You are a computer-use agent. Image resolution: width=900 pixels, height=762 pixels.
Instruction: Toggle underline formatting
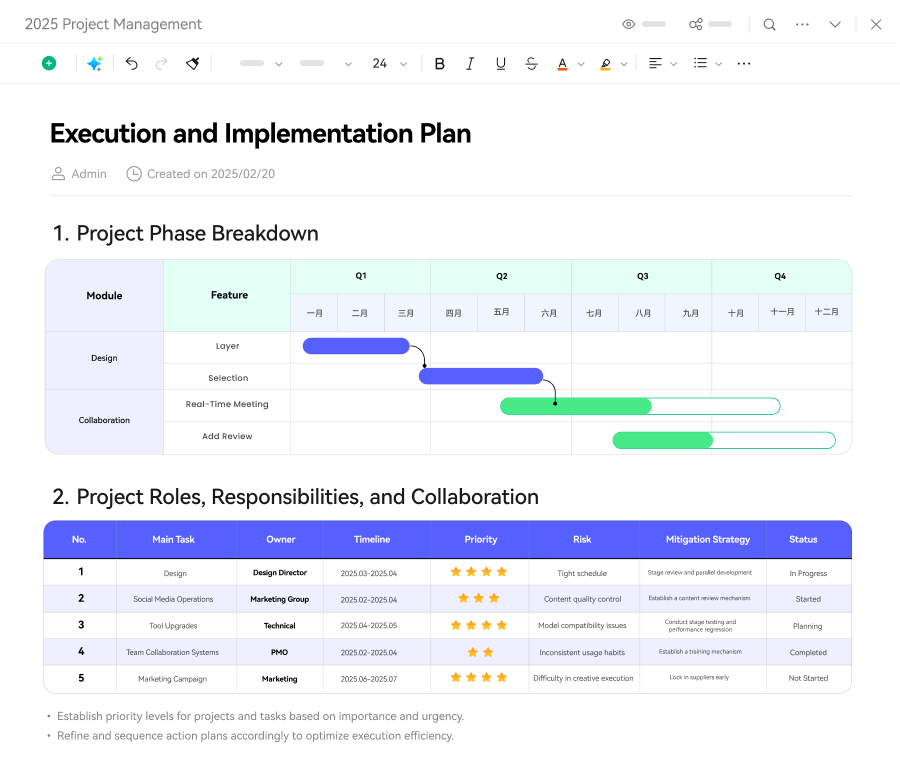point(501,64)
